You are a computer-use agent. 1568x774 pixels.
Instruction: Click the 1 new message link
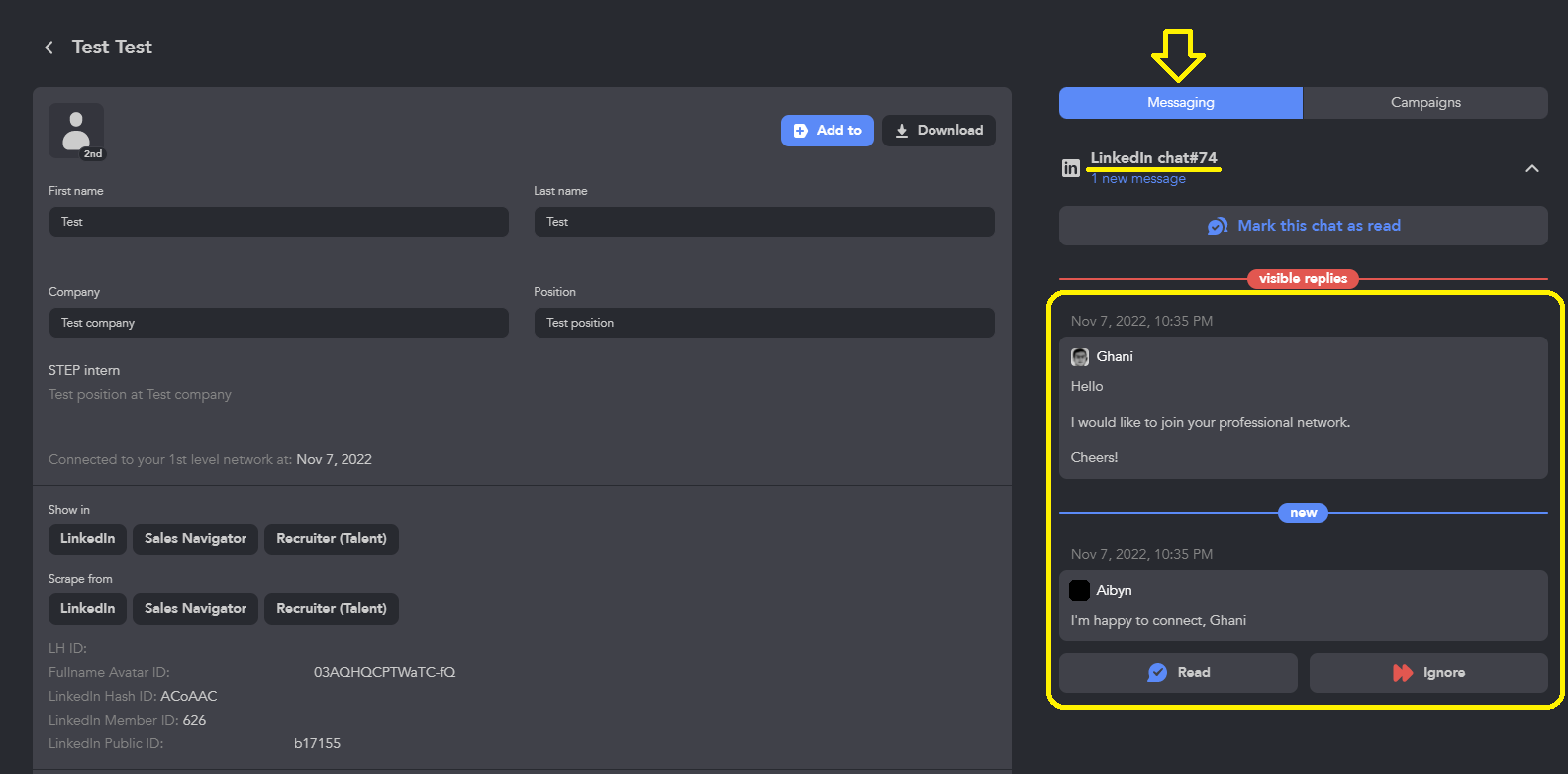[x=1138, y=179]
